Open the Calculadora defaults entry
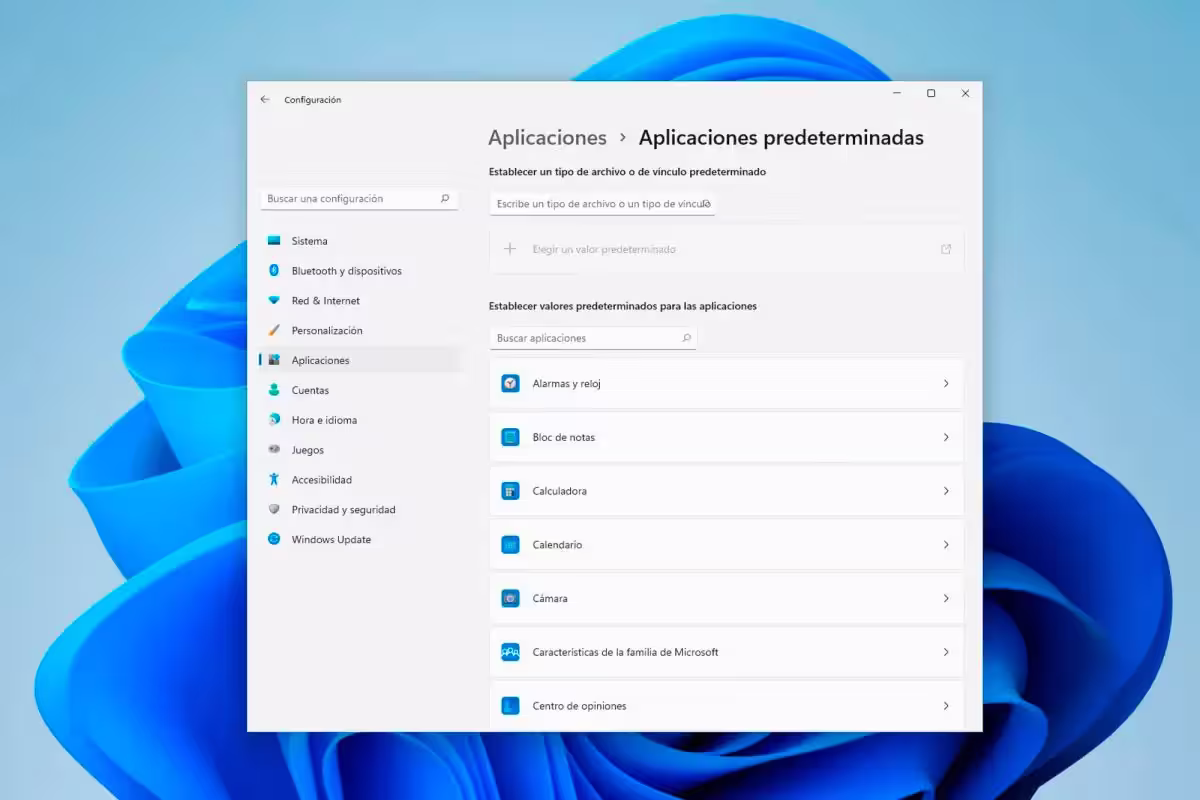The height and width of the screenshot is (800, 1200). [727, 491]
